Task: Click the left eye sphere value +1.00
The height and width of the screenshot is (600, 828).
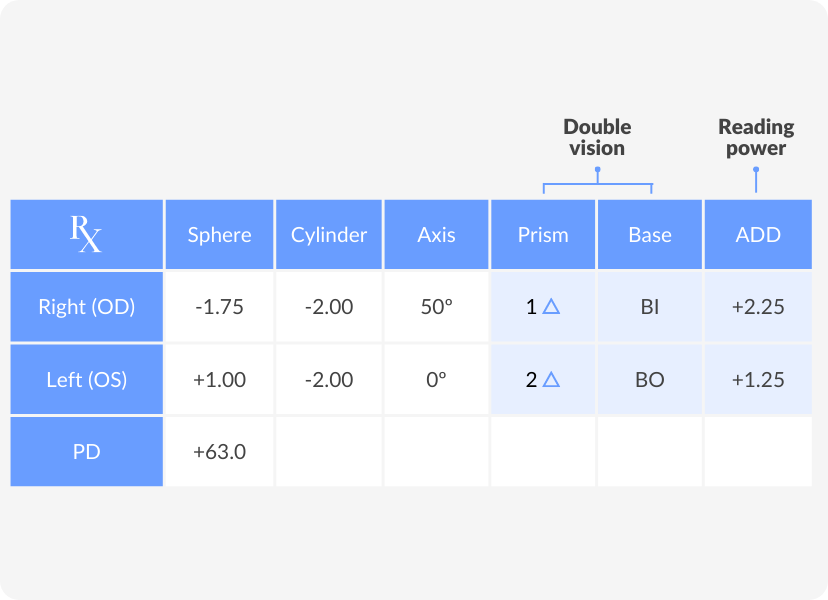Action: pos(220,380)
